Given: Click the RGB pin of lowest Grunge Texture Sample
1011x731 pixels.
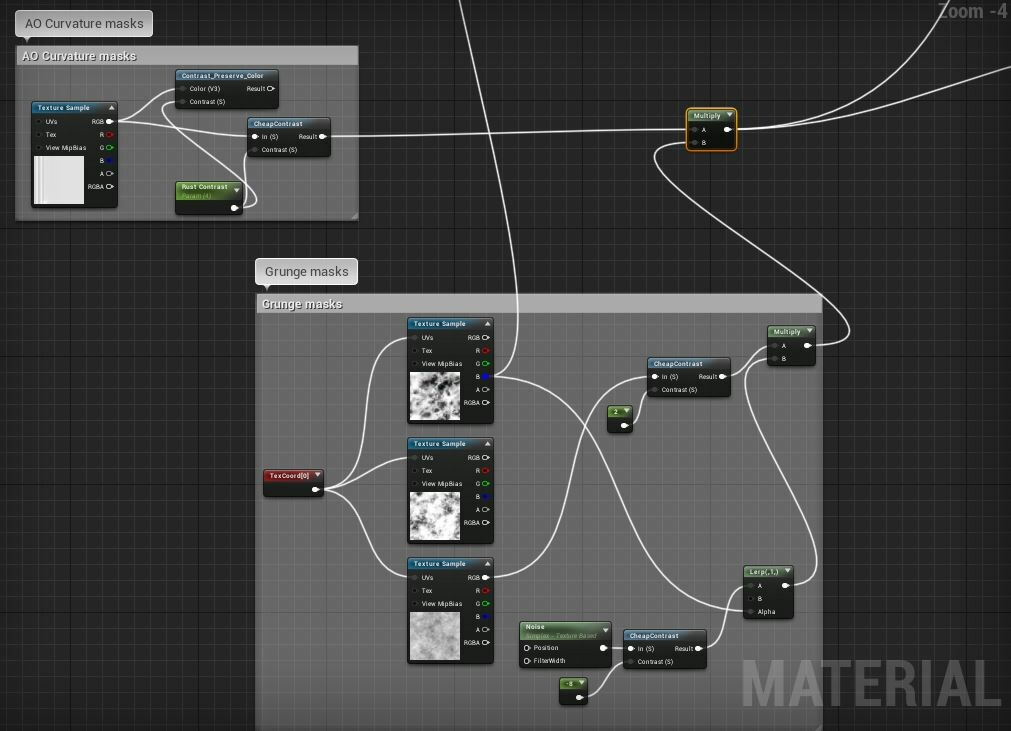Looking at the screenshot, I should pos(486,578).
